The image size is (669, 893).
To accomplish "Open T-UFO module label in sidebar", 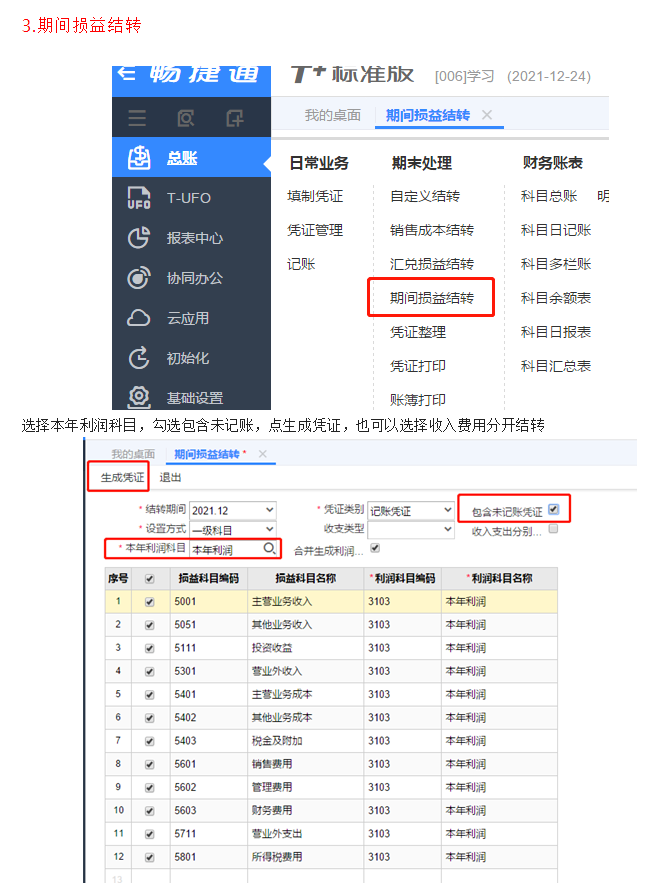I will tap(188, 198).
